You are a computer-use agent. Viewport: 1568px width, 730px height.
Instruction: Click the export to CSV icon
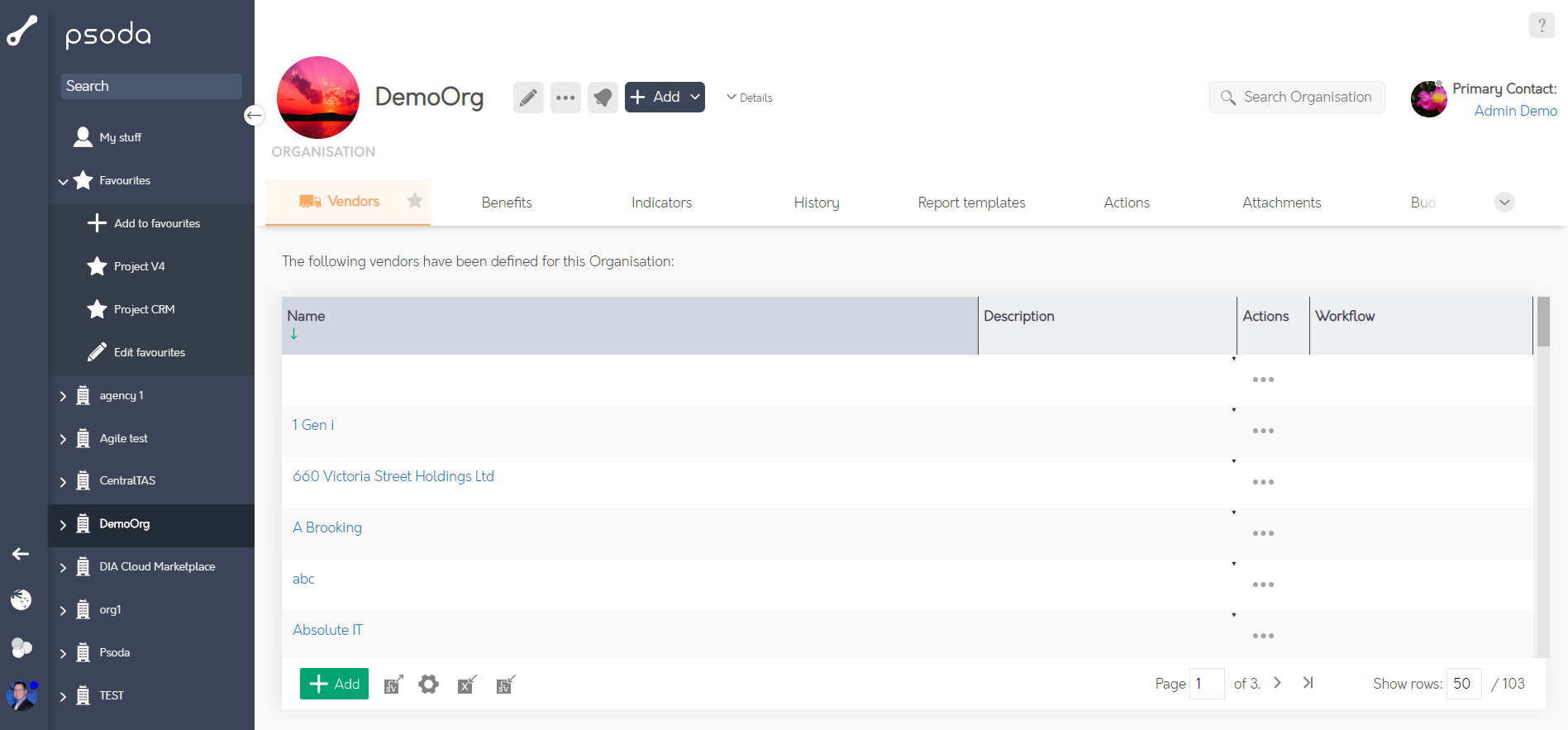click(x=393, y=685)
